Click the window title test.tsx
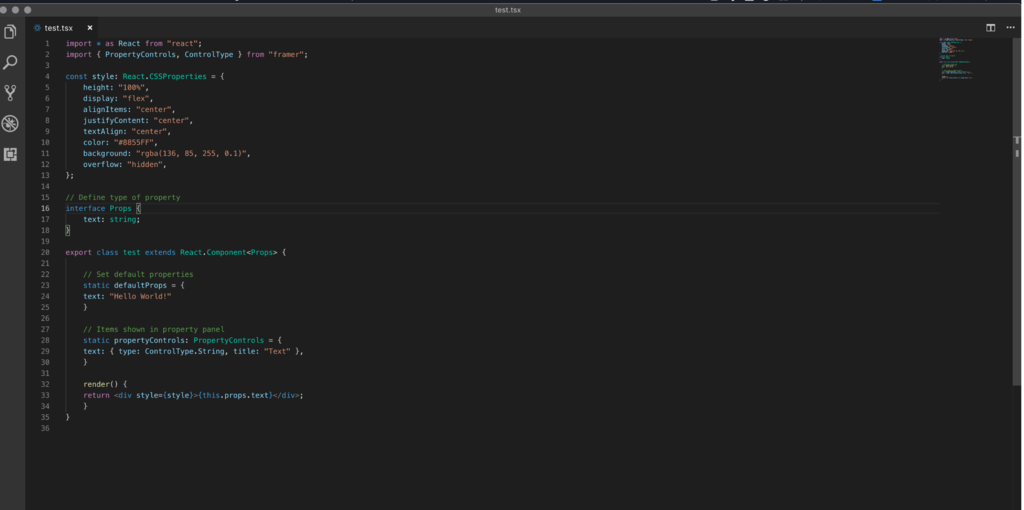This screenshot has width=1024, height=510. [507, 10]
